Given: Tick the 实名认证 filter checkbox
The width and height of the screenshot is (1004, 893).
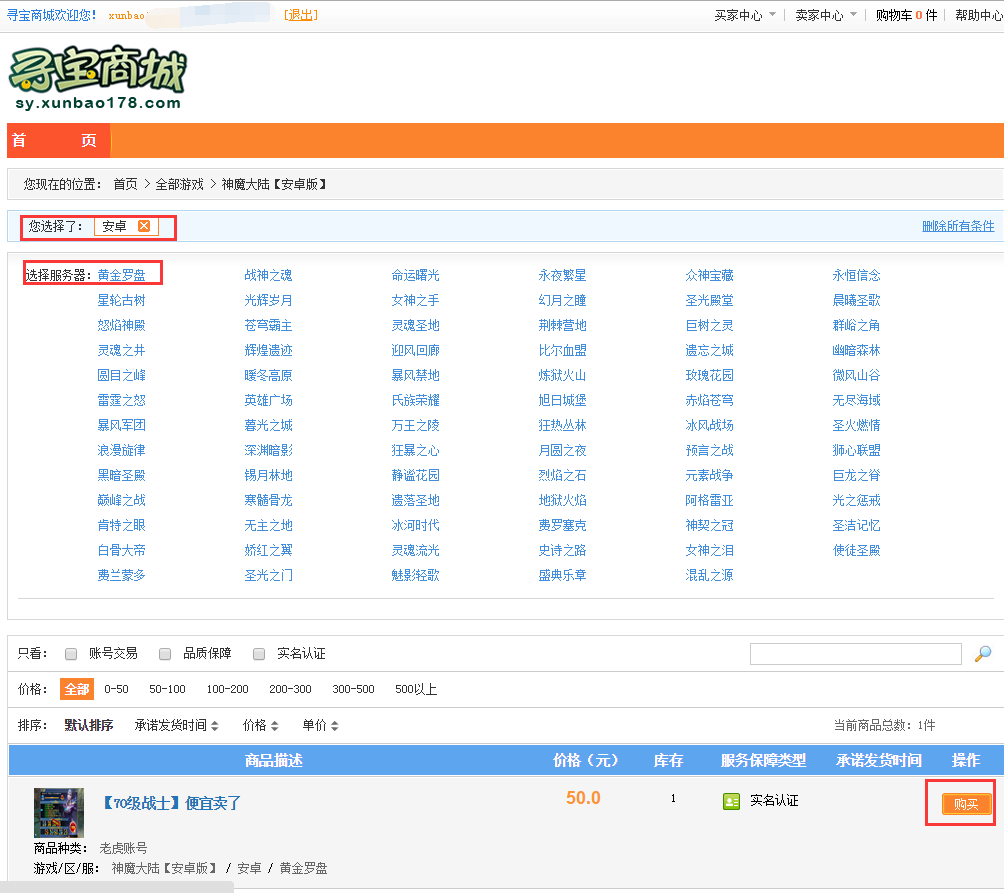Looking at the screenshot, I should coord(259,654).
